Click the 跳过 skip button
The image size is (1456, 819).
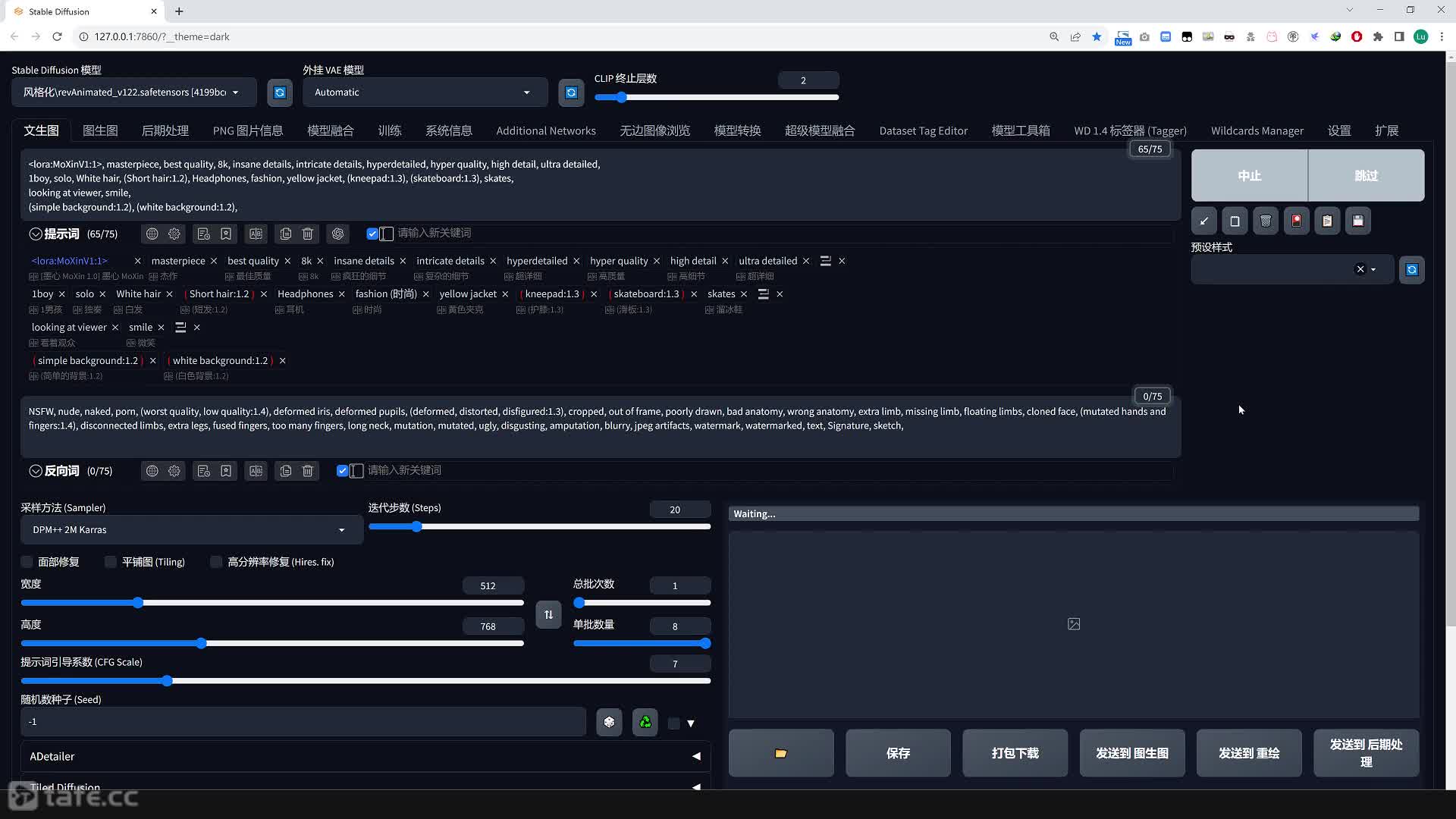[1367, 175]
